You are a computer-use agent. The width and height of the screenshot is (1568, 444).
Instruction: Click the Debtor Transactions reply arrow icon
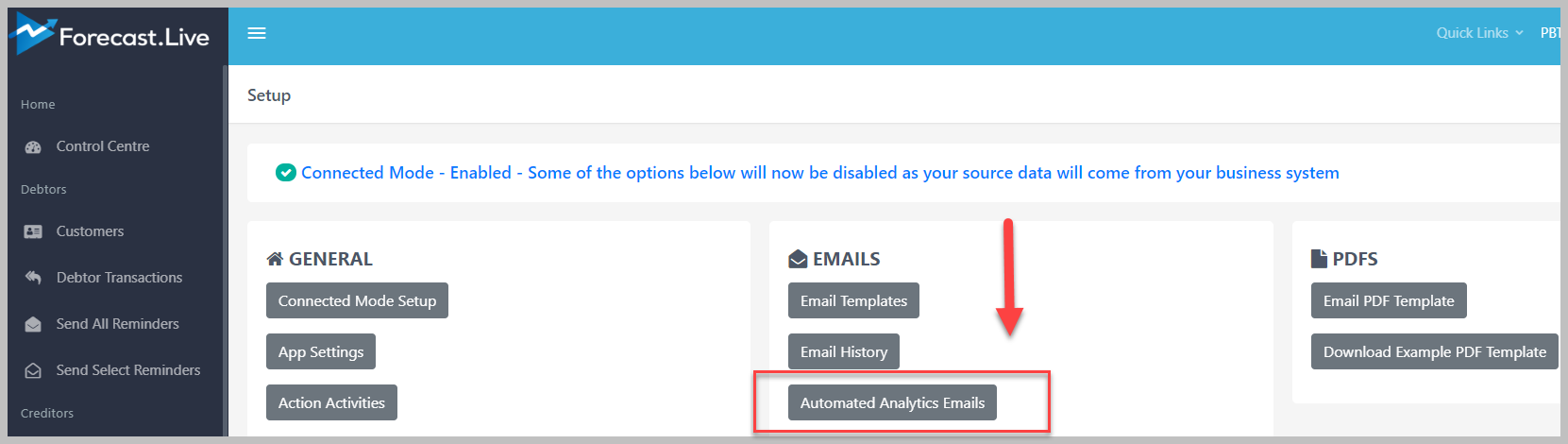(33, 278)
